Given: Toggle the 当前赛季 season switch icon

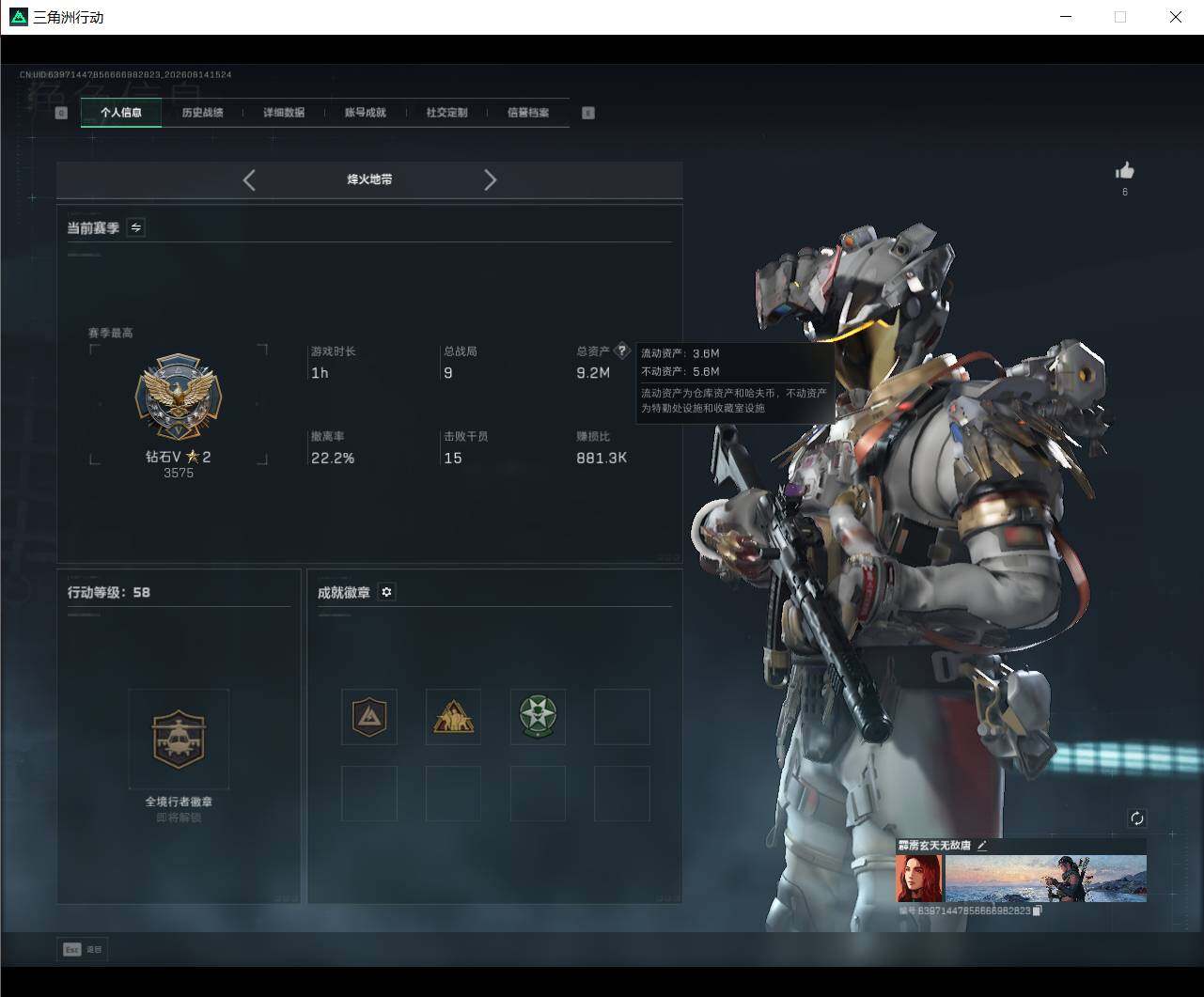Looking at the screenshot, I should pos(136,227).
